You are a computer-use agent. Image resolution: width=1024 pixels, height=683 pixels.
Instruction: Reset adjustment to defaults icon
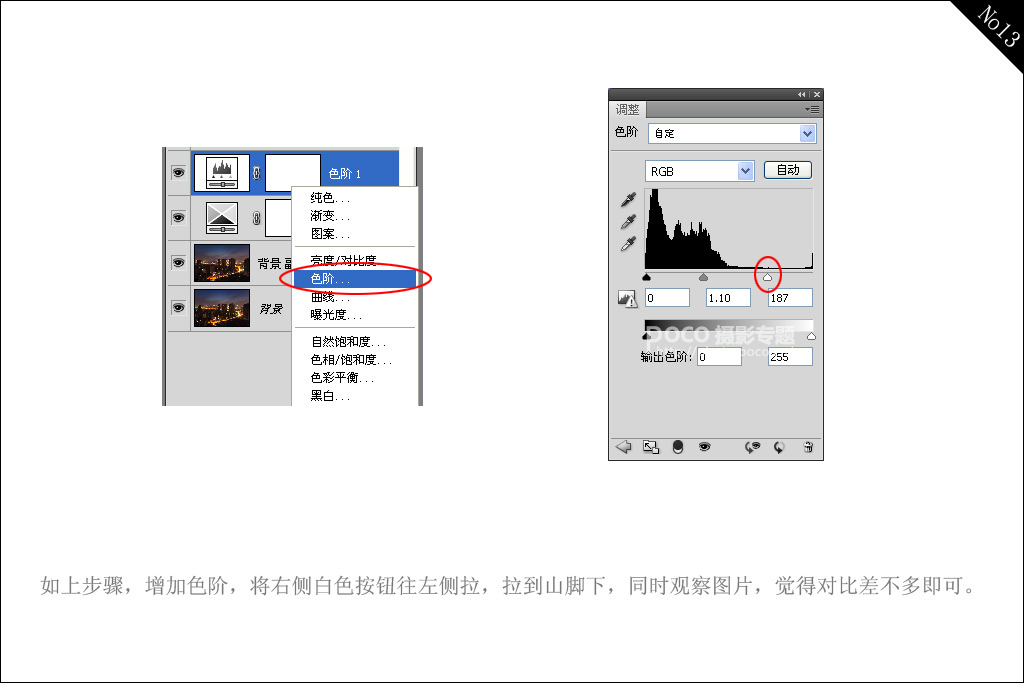(779, 447)
